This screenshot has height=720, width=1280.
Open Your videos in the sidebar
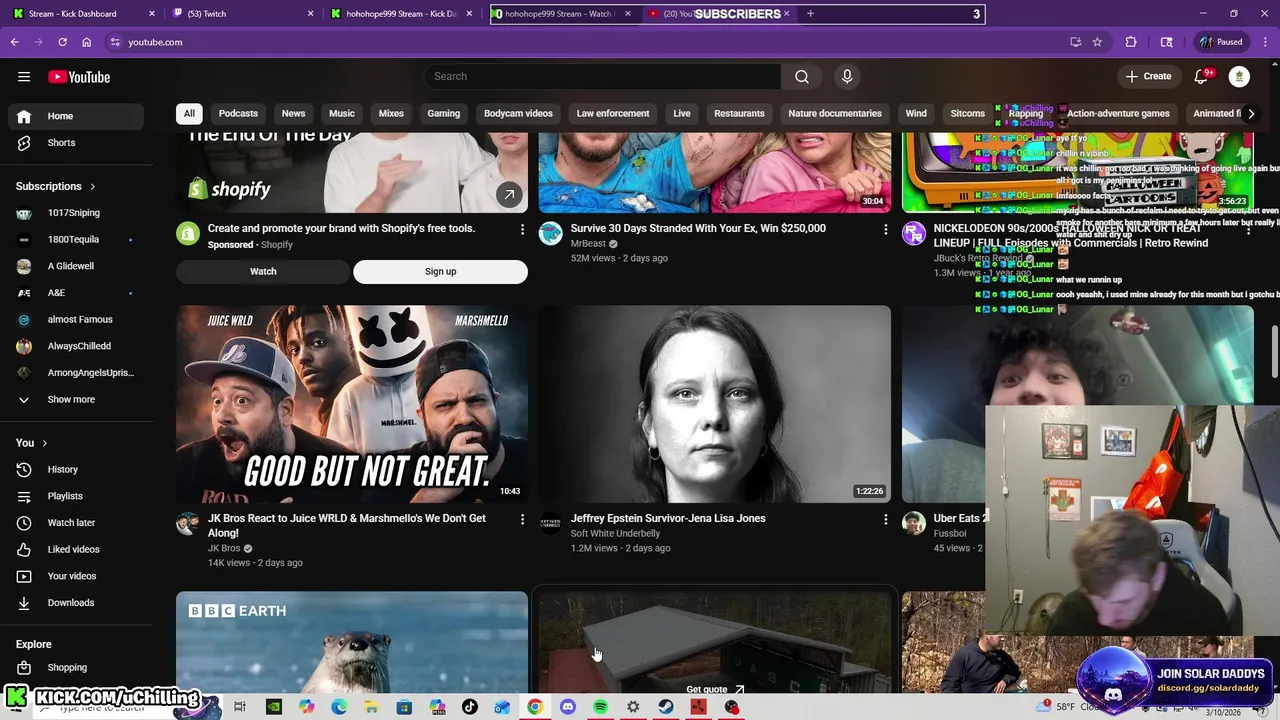pyautogui.click(x=76, y=576)
